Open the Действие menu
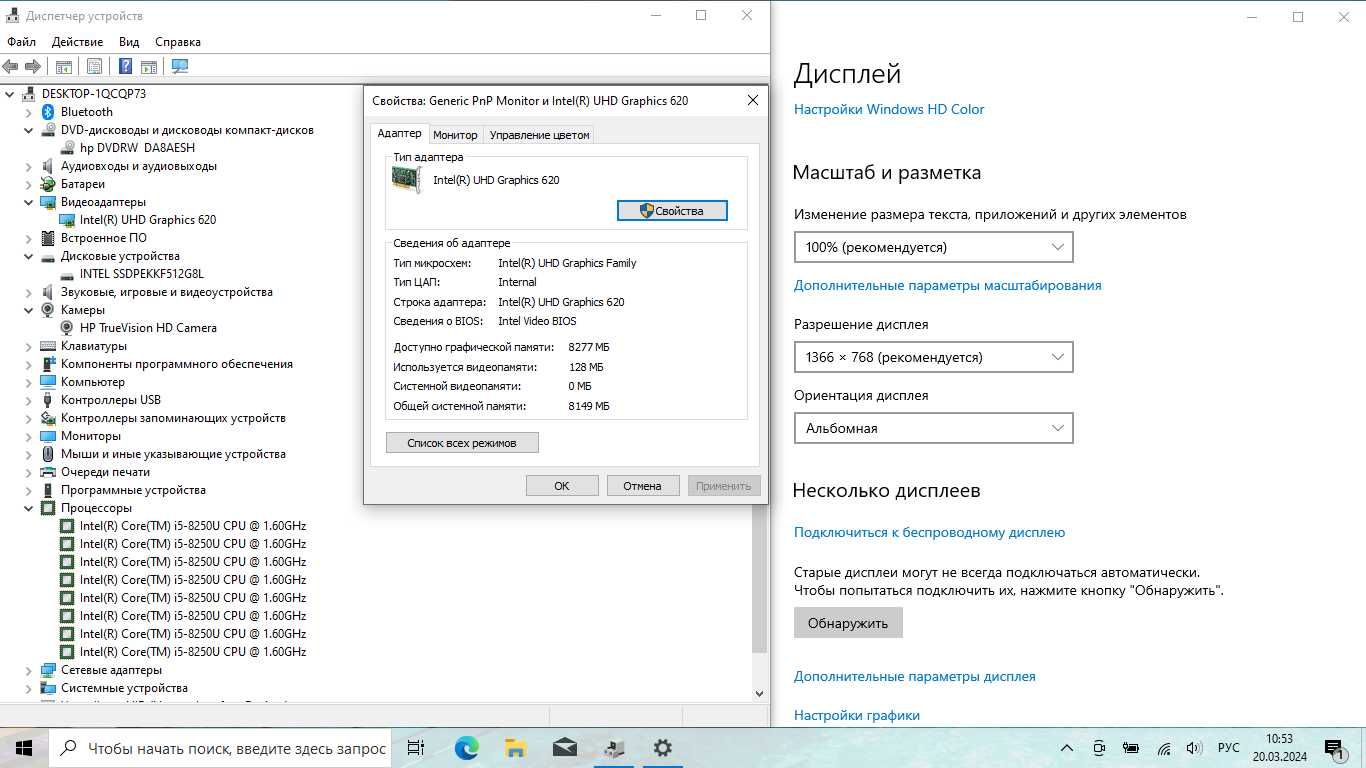This screenshot has width=1366, height=768. [77, 42]
